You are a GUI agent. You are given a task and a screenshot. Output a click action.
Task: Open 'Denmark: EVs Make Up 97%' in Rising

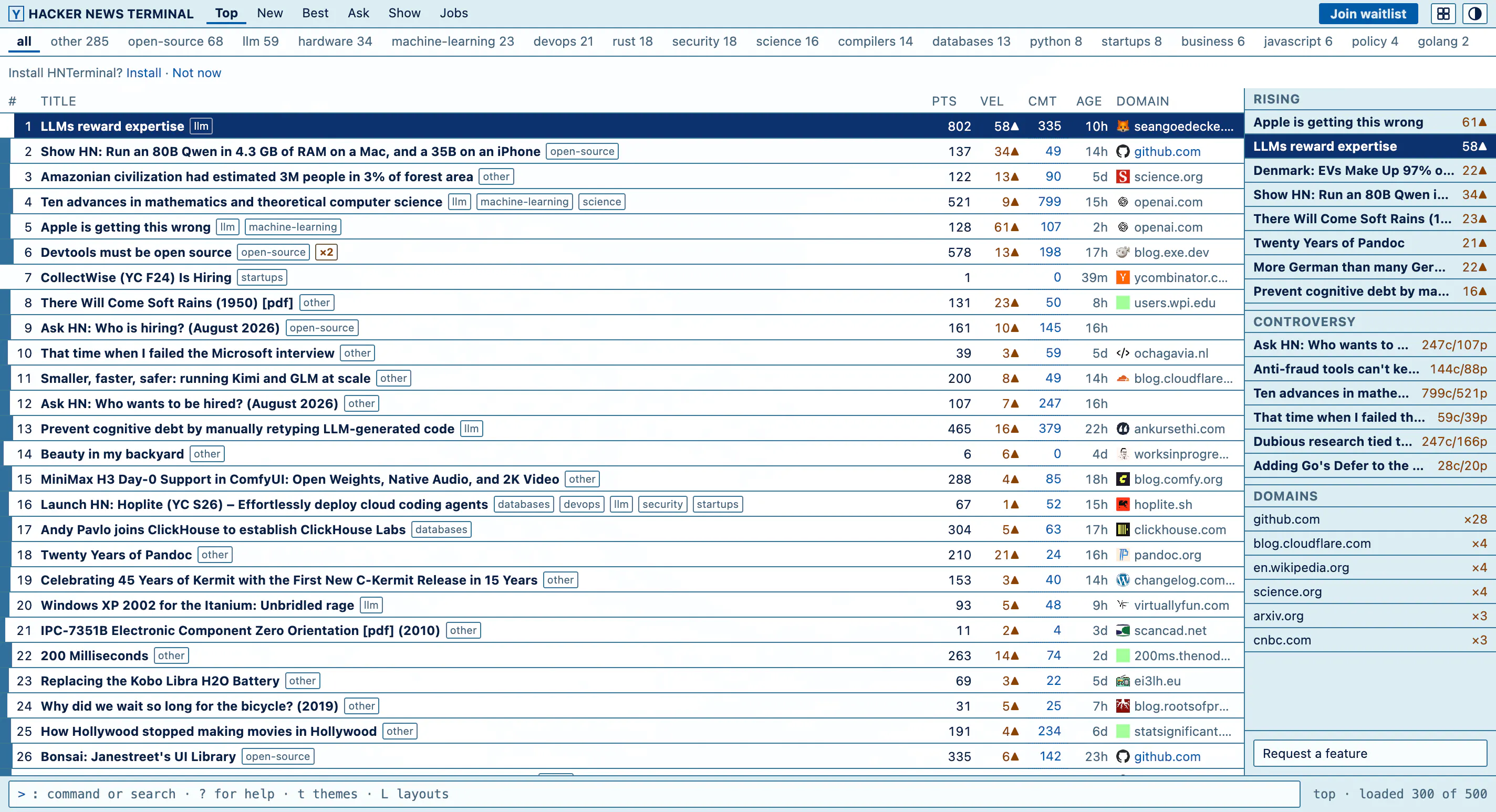(x=1370, y=170)
